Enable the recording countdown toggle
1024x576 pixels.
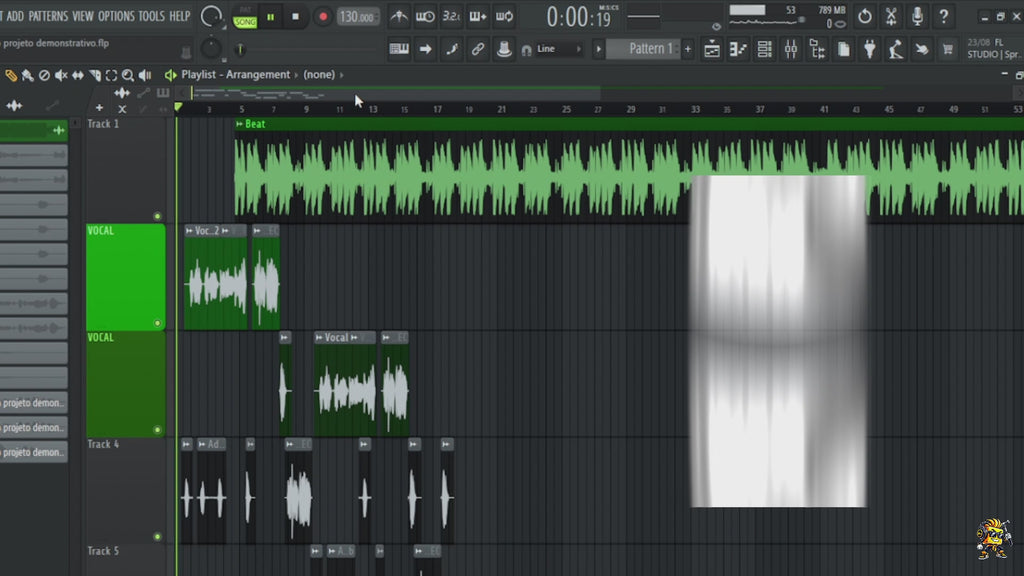click(450, 16)
